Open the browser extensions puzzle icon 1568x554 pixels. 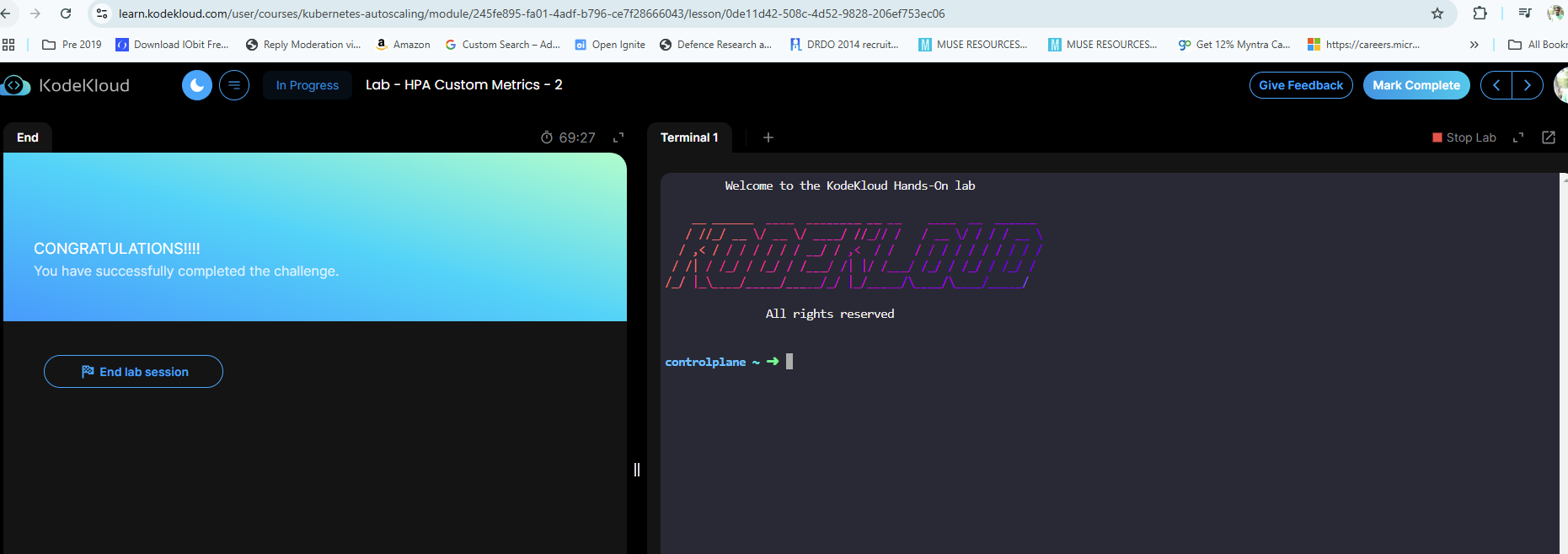click(1480, 13)
